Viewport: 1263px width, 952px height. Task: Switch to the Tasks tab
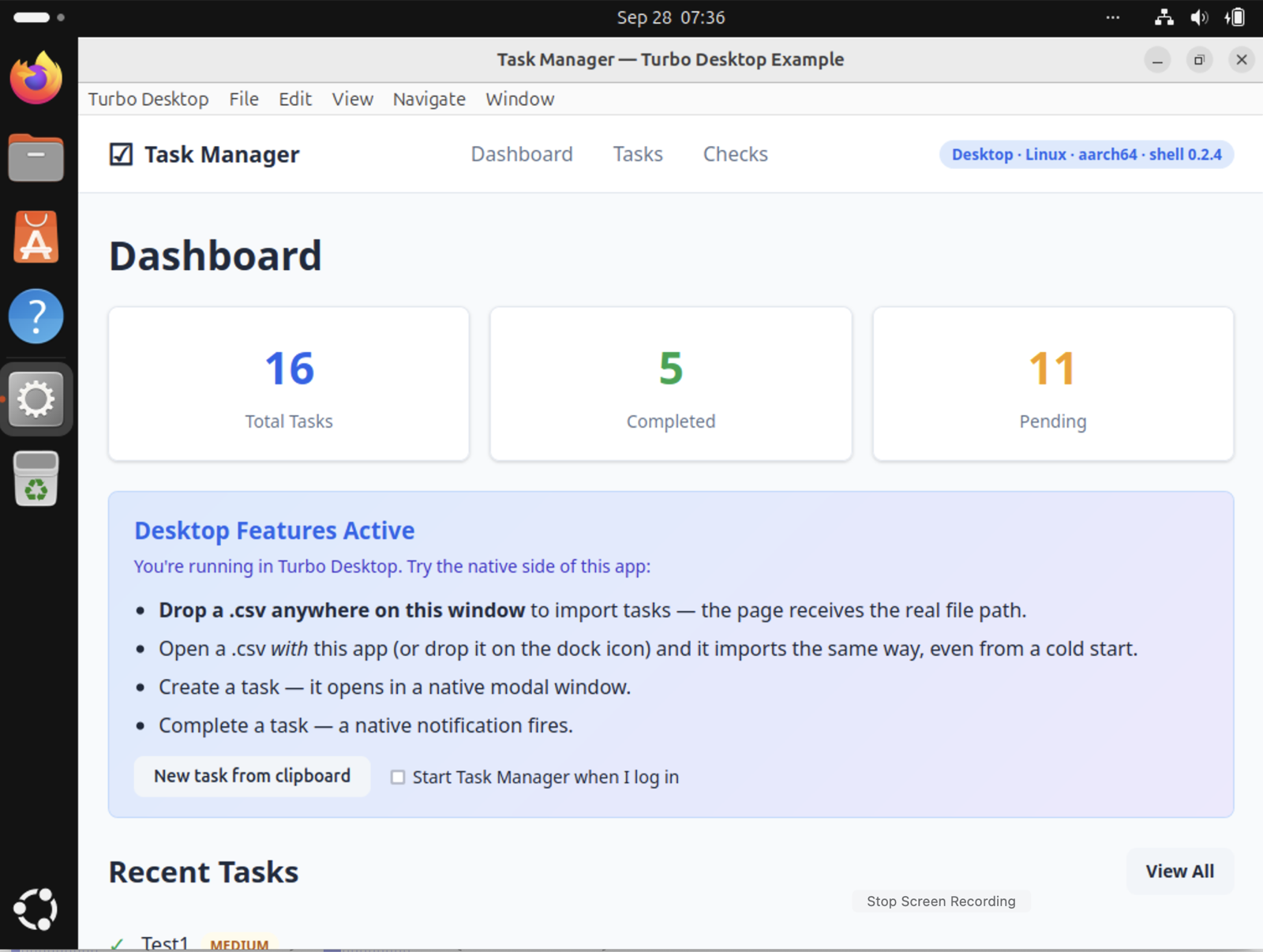(638, 154)
